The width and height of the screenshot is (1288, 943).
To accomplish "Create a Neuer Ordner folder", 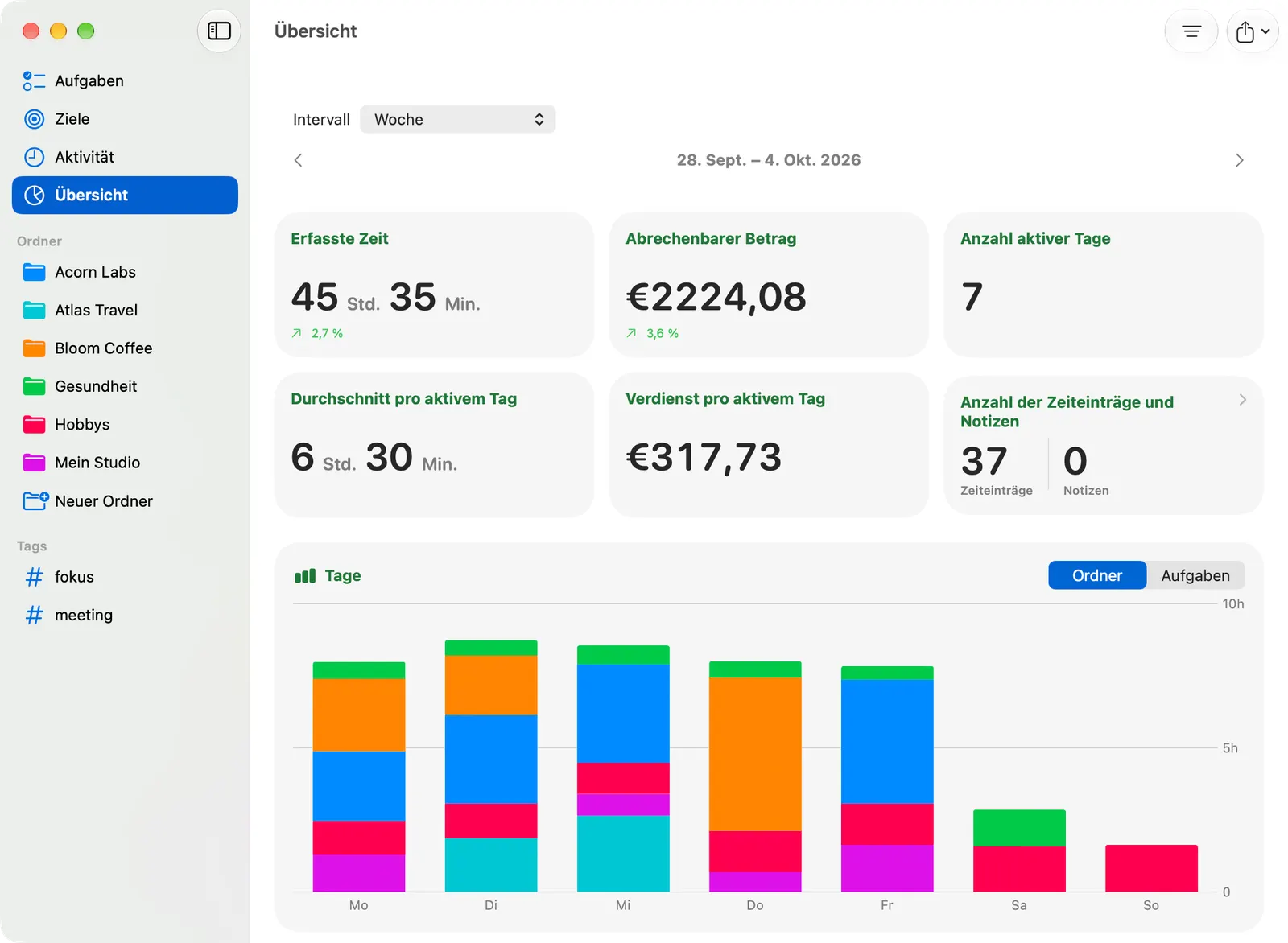I will [x=125, y=501].
